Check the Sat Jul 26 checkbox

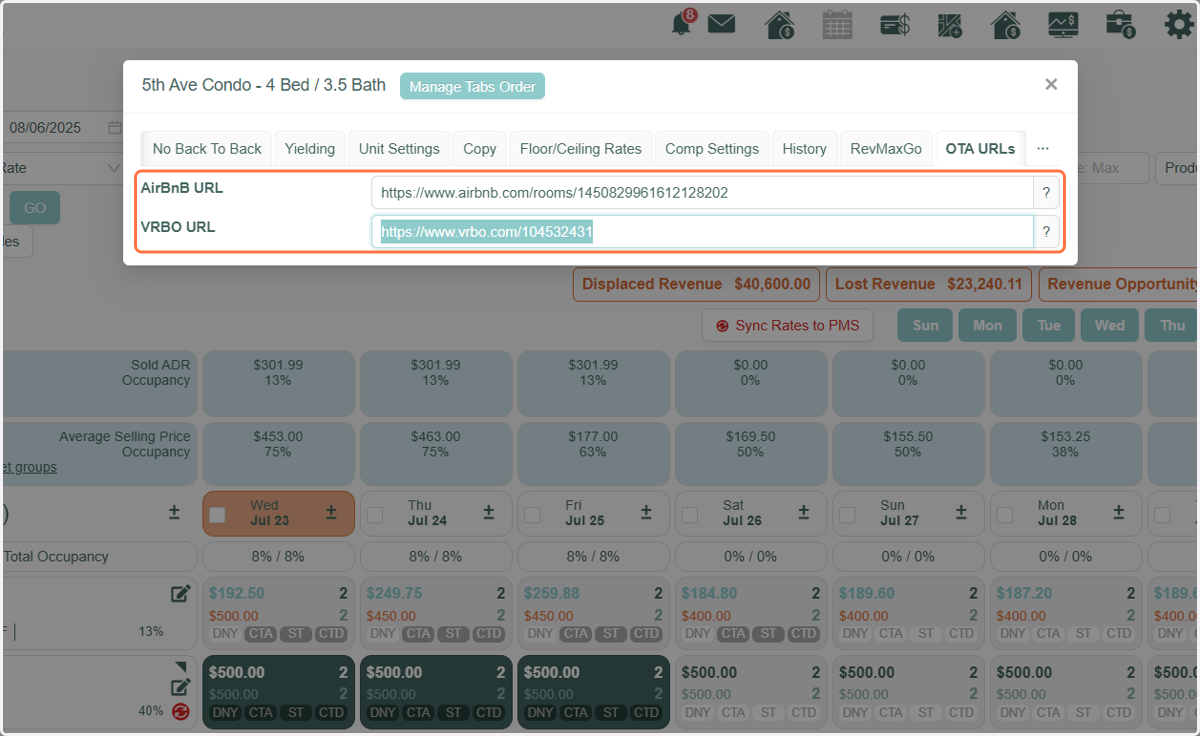pos(690,515)
